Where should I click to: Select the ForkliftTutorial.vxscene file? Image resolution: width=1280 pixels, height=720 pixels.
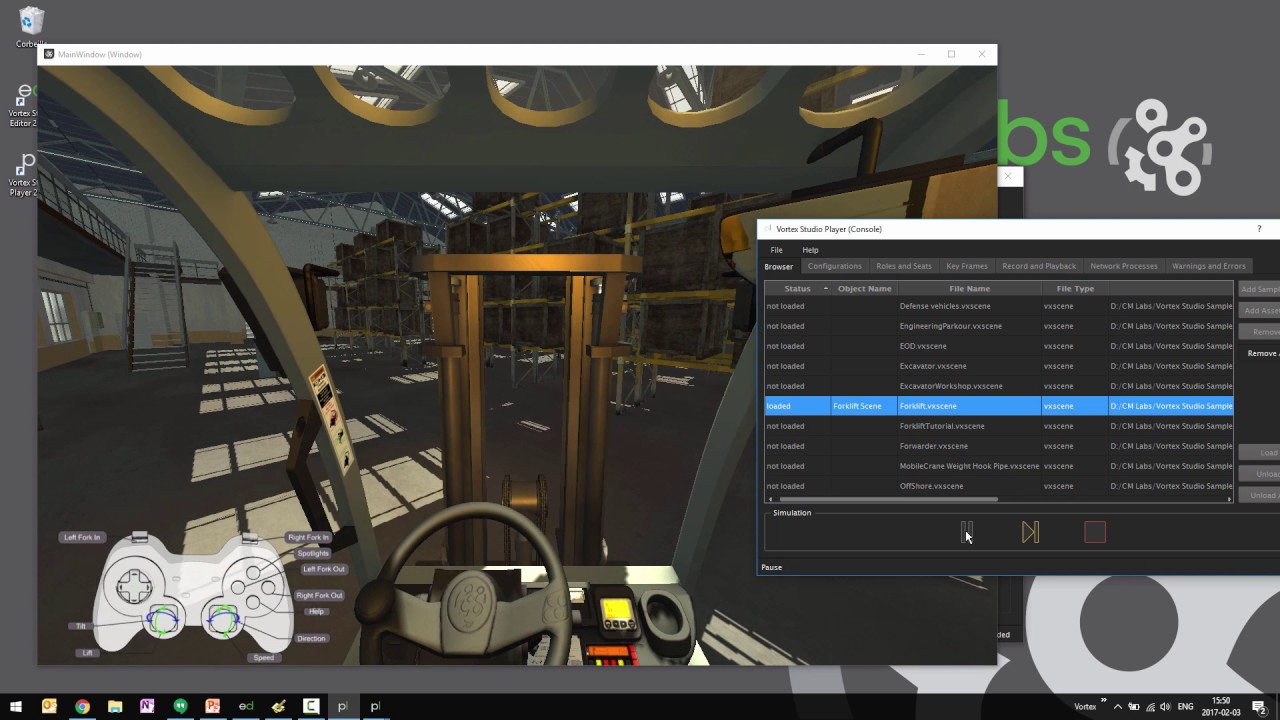click(x=942, y=426)
